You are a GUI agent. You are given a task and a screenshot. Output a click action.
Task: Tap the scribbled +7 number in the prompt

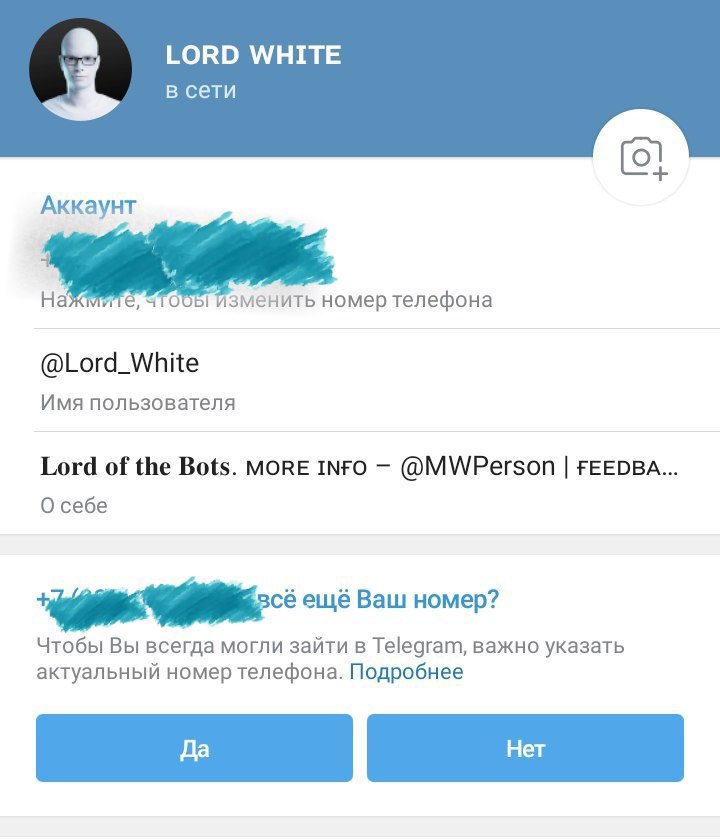[x=150, y=600]
